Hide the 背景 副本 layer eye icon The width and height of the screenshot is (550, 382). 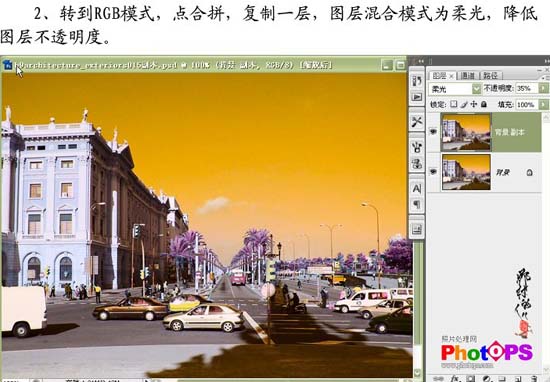(x=434, y=132)
